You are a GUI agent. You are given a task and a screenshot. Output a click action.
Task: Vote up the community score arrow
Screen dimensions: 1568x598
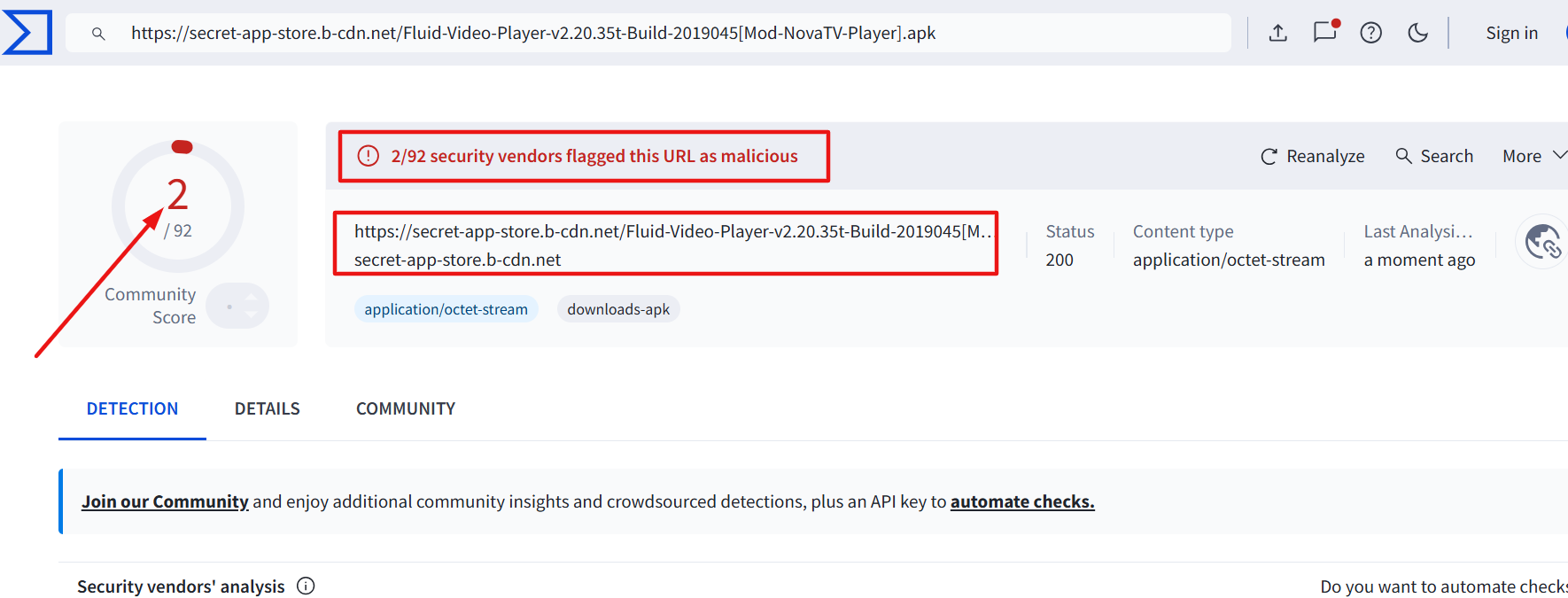point(252,298)
